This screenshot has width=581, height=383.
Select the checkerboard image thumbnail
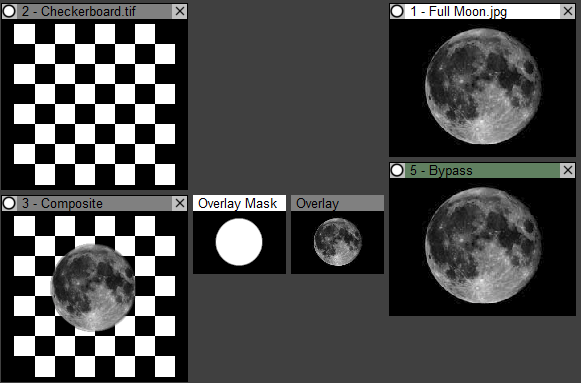pos(94,104)
